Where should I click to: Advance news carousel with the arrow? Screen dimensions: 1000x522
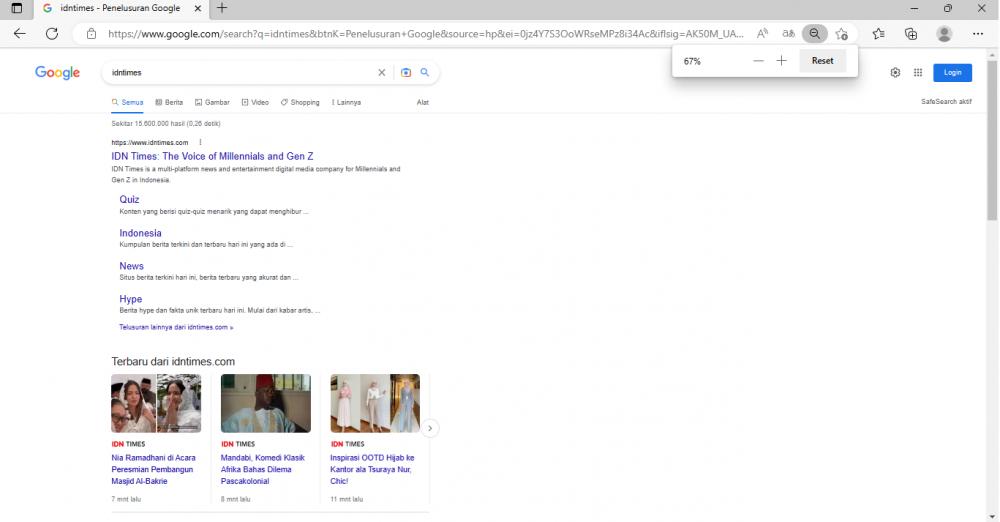pyautogui.click(x=430, y=428)
